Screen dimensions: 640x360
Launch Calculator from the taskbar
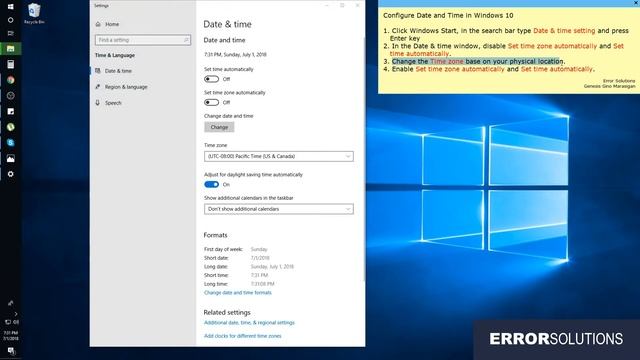(x=11, y=64)
